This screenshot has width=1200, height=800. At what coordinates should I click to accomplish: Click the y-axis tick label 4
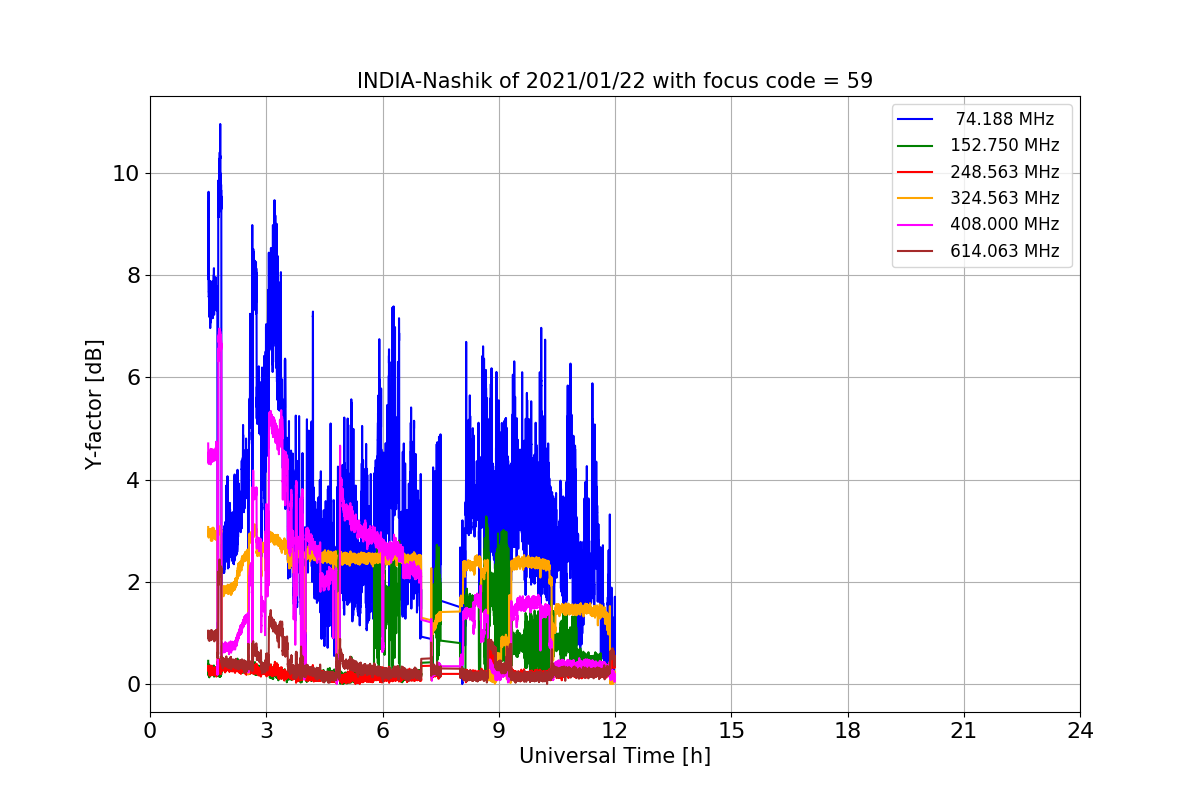(134, 480)
